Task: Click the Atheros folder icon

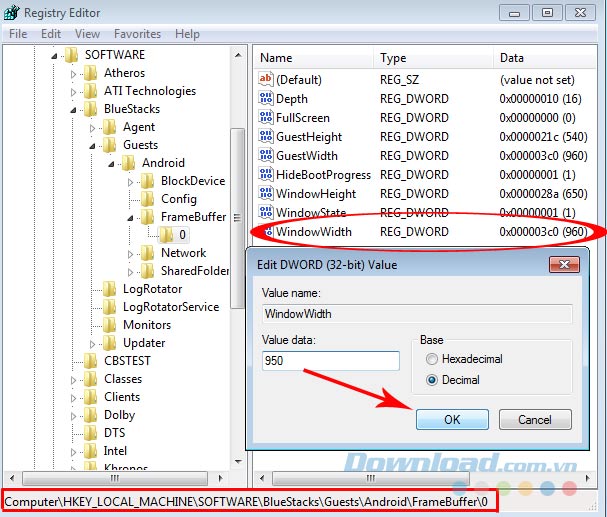Action: pos(91,73)
